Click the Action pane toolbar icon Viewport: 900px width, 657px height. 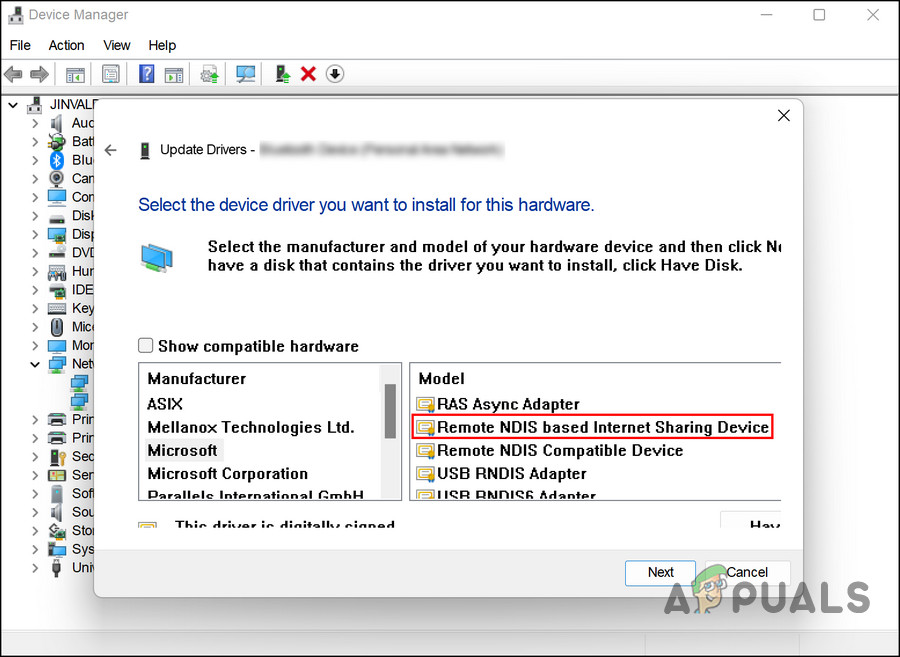[x=173, y=75]
